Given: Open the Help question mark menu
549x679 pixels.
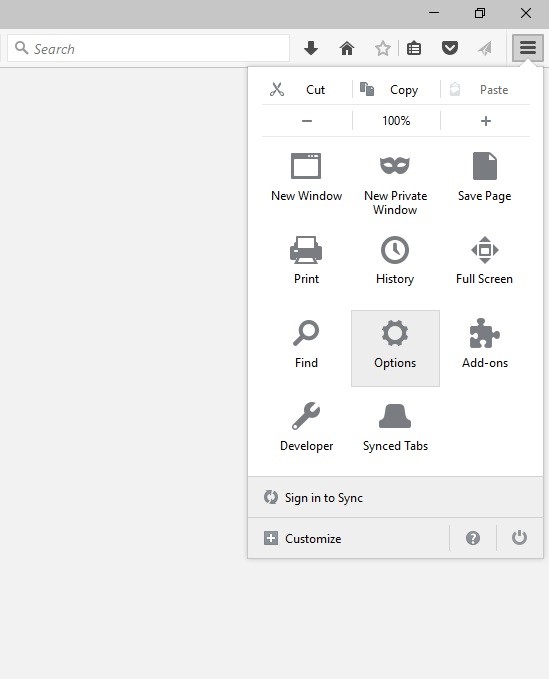Looking at the screenshot, I should point(473,538).
